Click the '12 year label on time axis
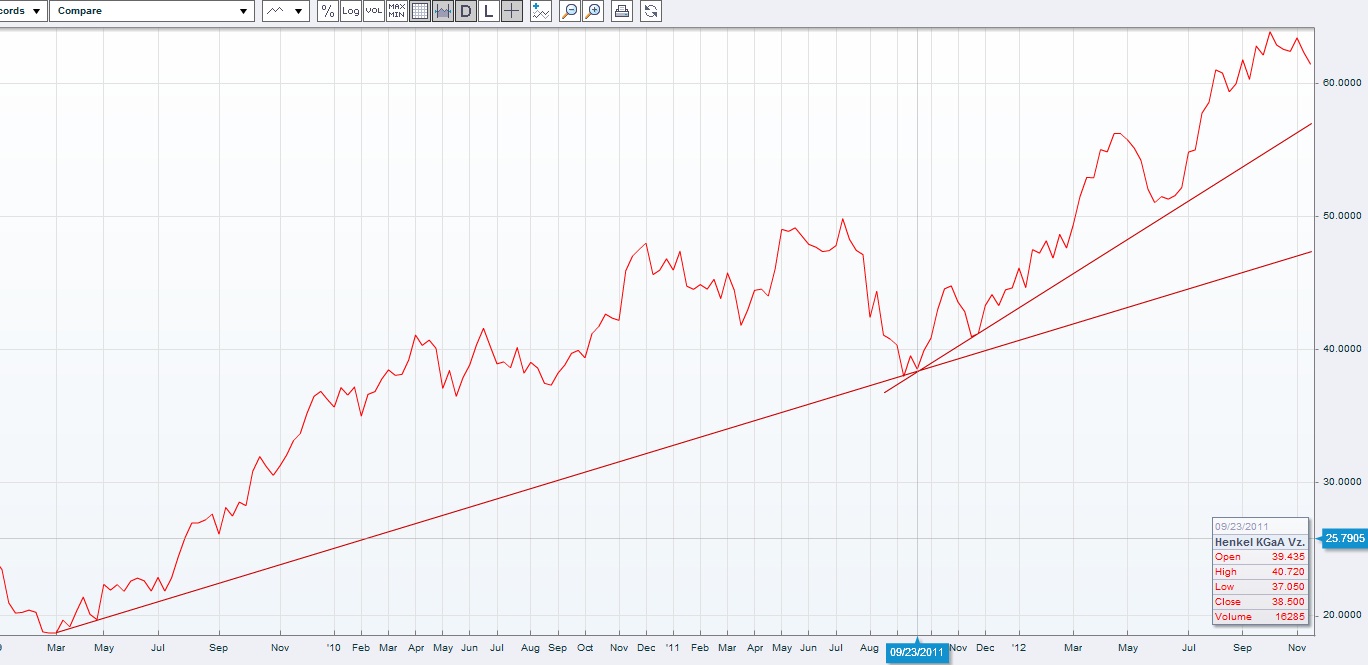1368x665 pixels. [1019, 648]
